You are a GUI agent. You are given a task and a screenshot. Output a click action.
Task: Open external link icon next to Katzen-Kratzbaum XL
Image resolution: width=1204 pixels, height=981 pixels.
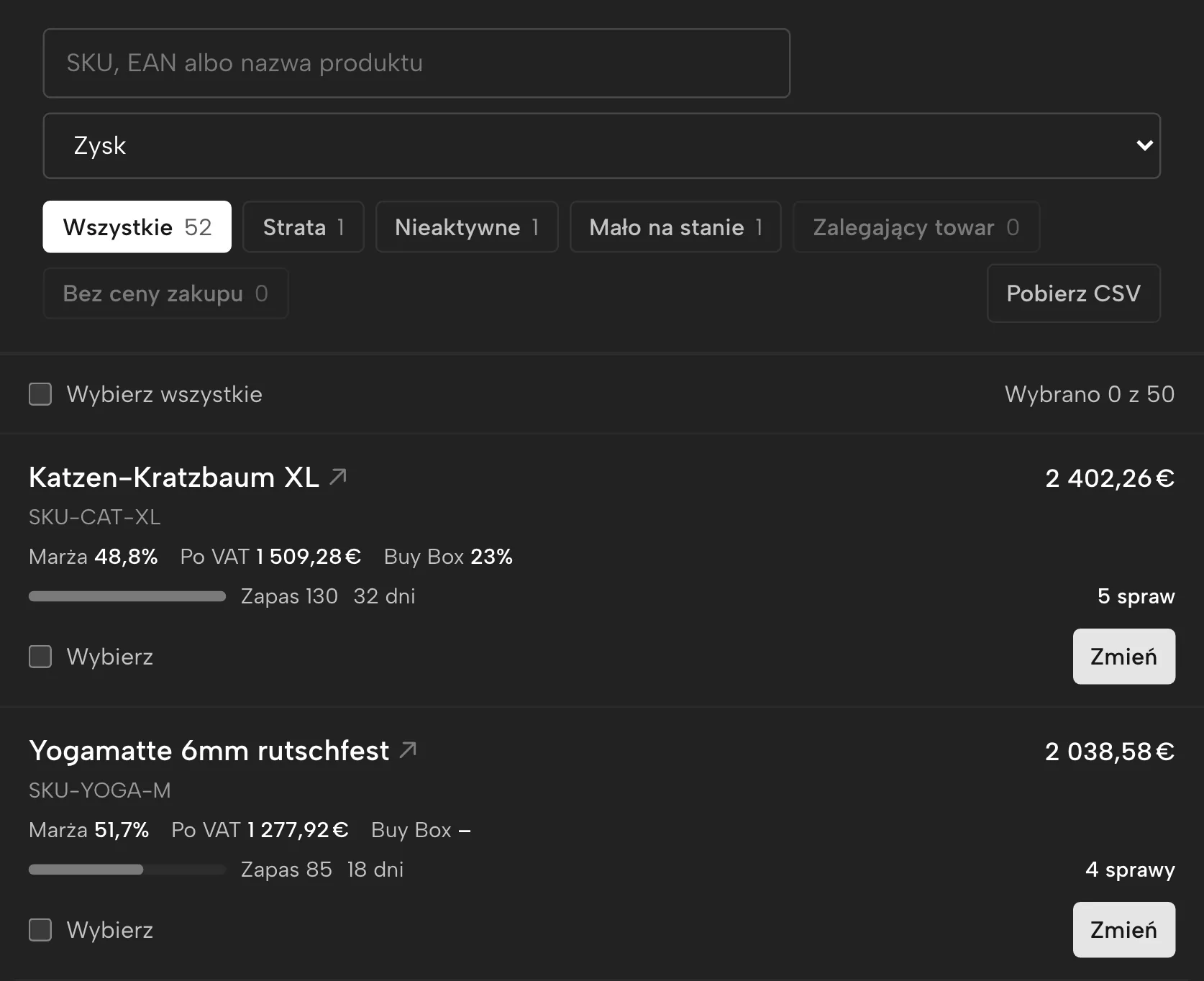coord(338,477)
